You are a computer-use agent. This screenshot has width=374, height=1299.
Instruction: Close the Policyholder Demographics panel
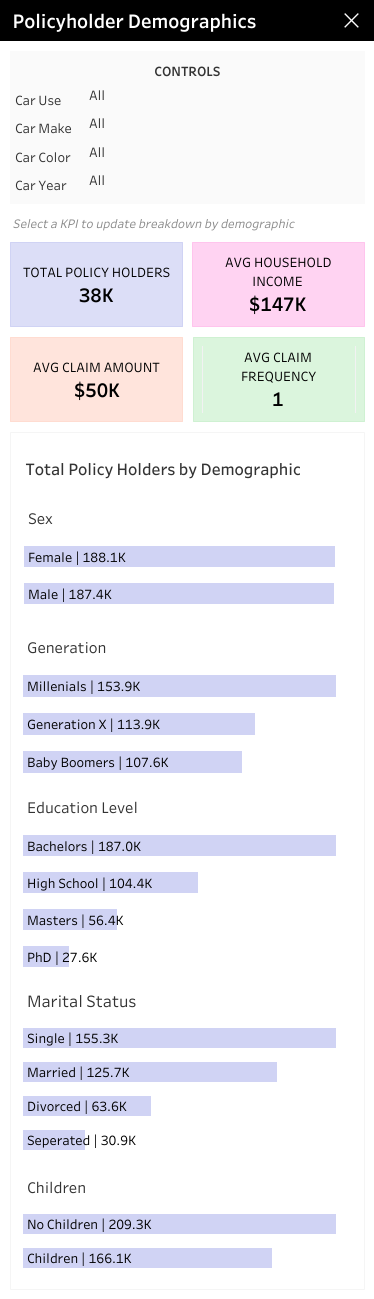(x=351, y=20)
